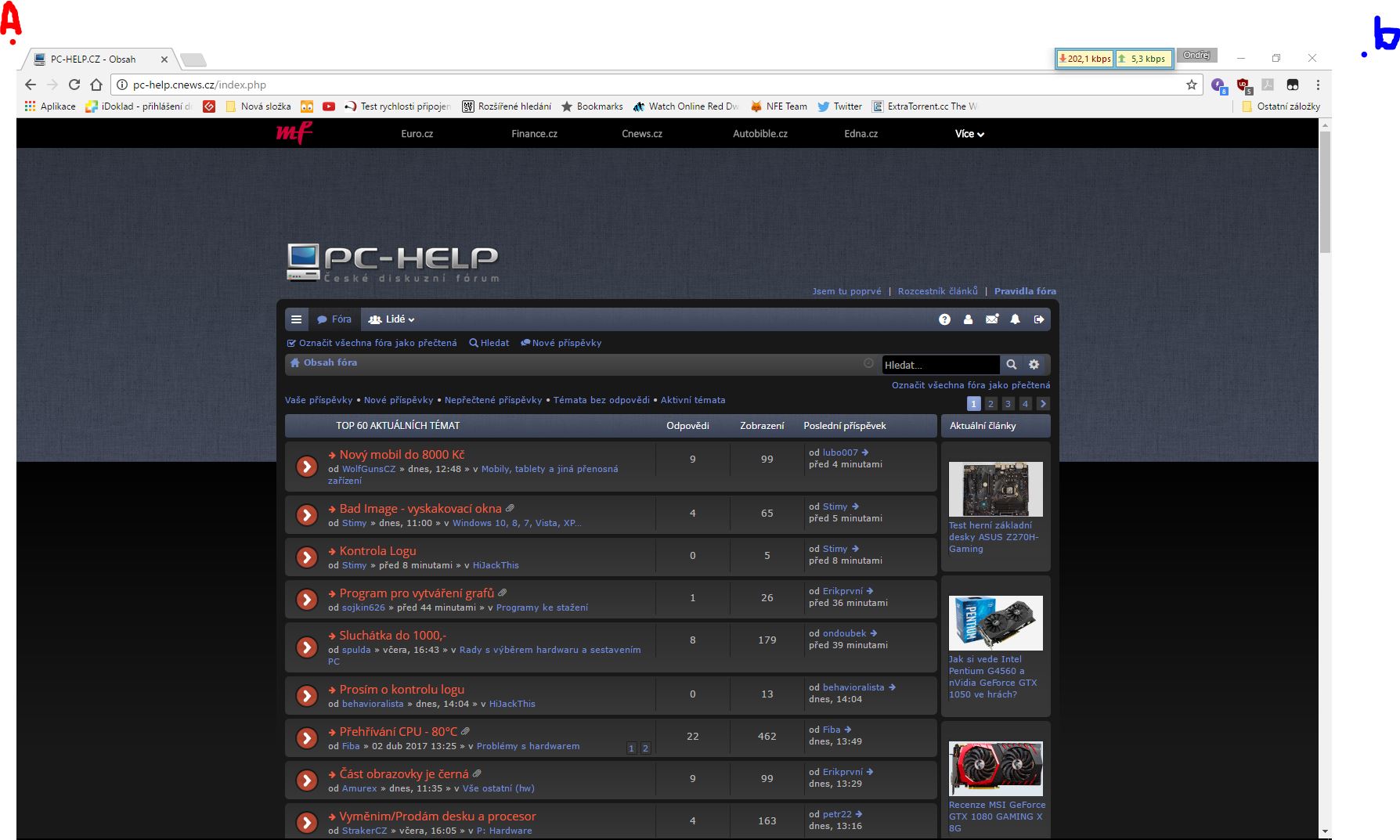Screen dimensions: 1400x840
Task: Go back using browser back arrow
Action: [31, 85]
